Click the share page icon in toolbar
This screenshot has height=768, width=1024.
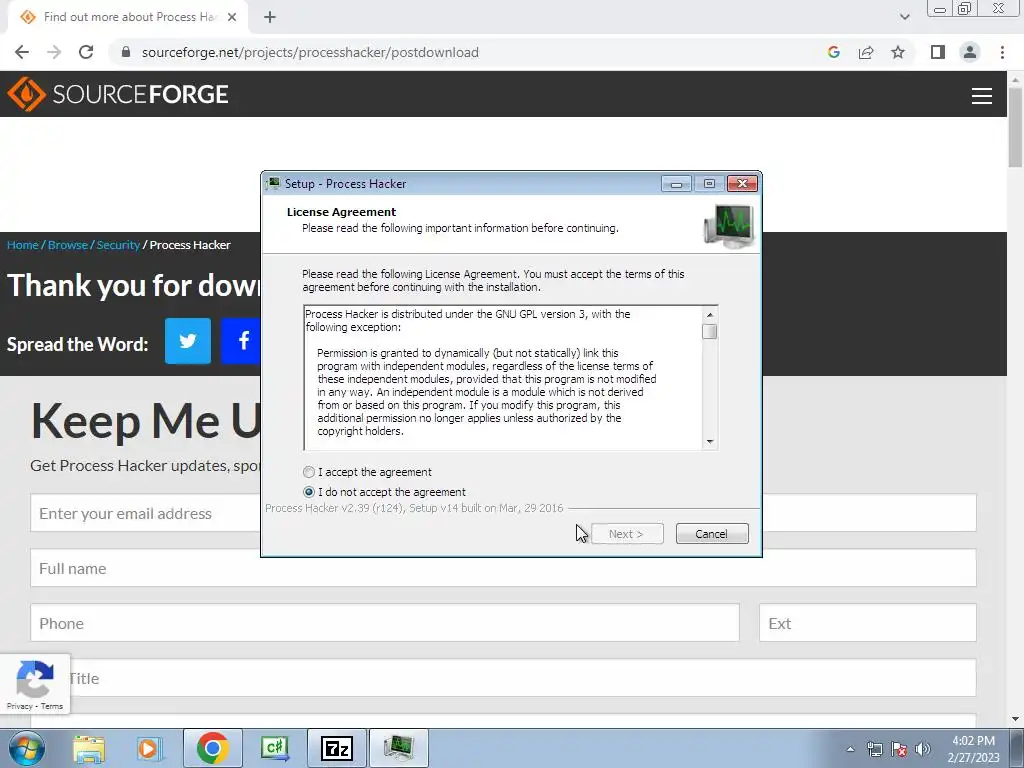click(x=866, y=52)
